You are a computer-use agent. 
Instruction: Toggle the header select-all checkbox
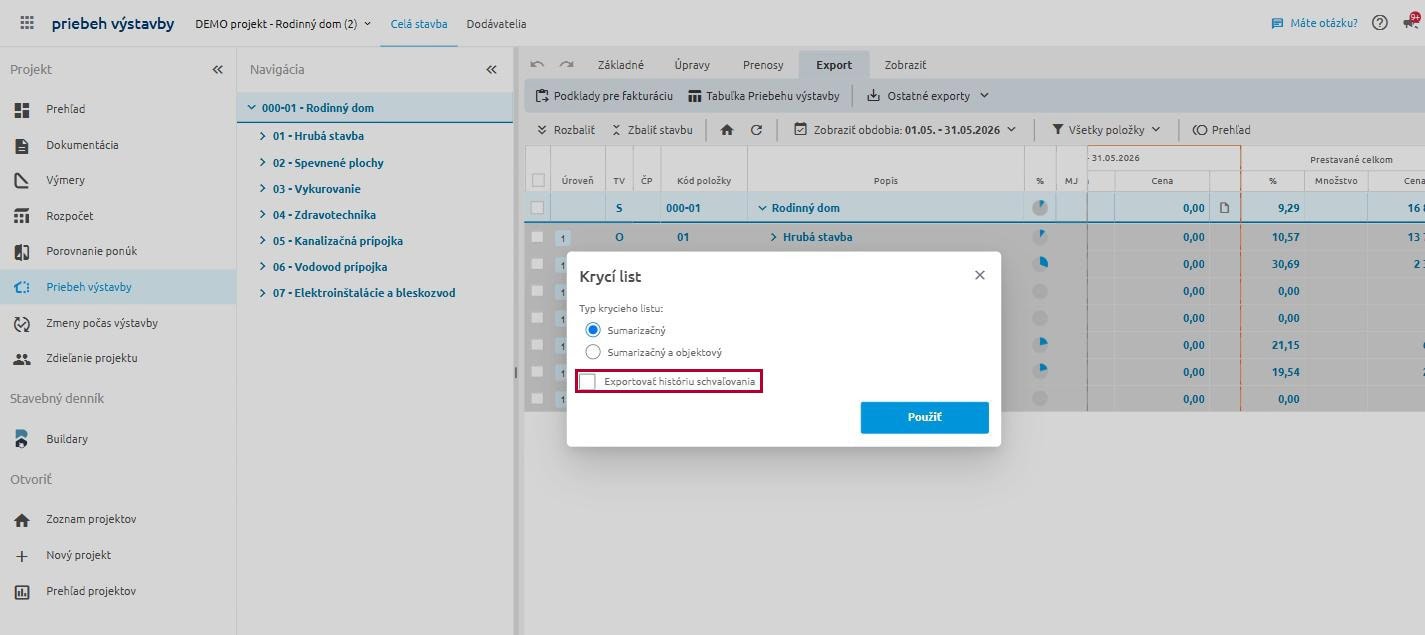(x=538, y=181)
